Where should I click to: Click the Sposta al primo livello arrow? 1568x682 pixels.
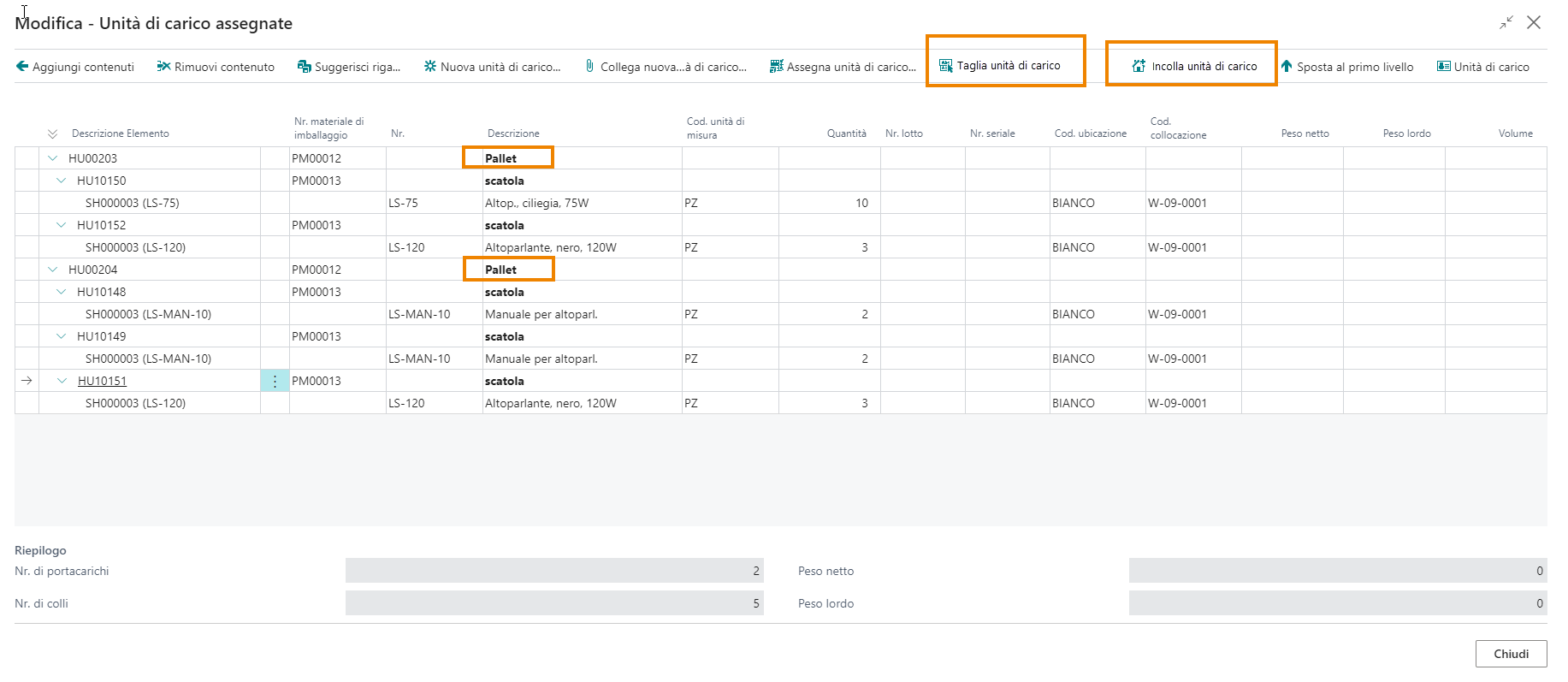click(x=1287, y=66)
